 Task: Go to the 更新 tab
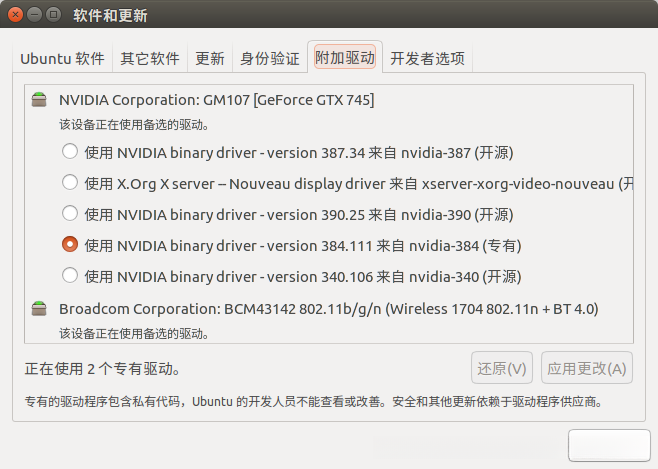pos(210,58)
